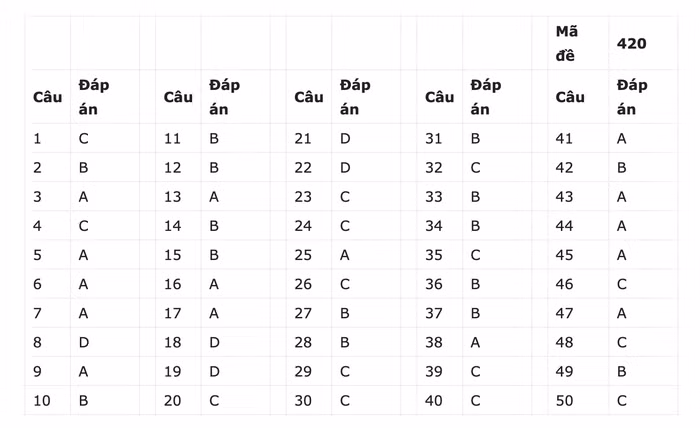Click the answer B for question 42
The height and width of the screenshot is (428, 700).
pyautogui.click(x=622, y=168)
